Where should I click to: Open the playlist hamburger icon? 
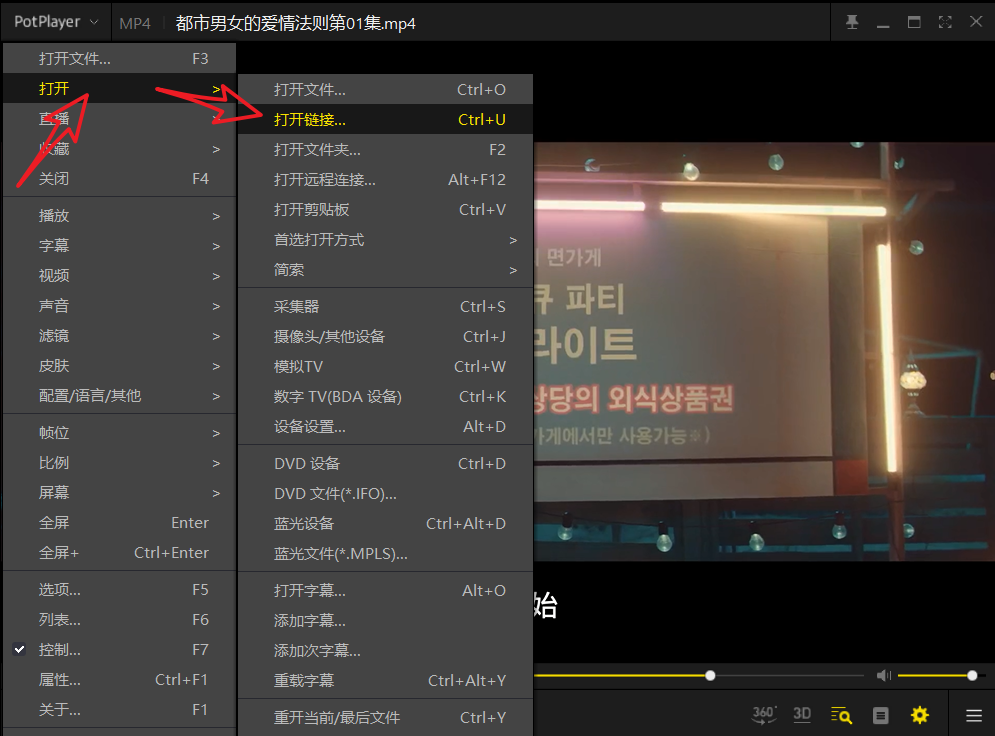(x=973, y=715)
